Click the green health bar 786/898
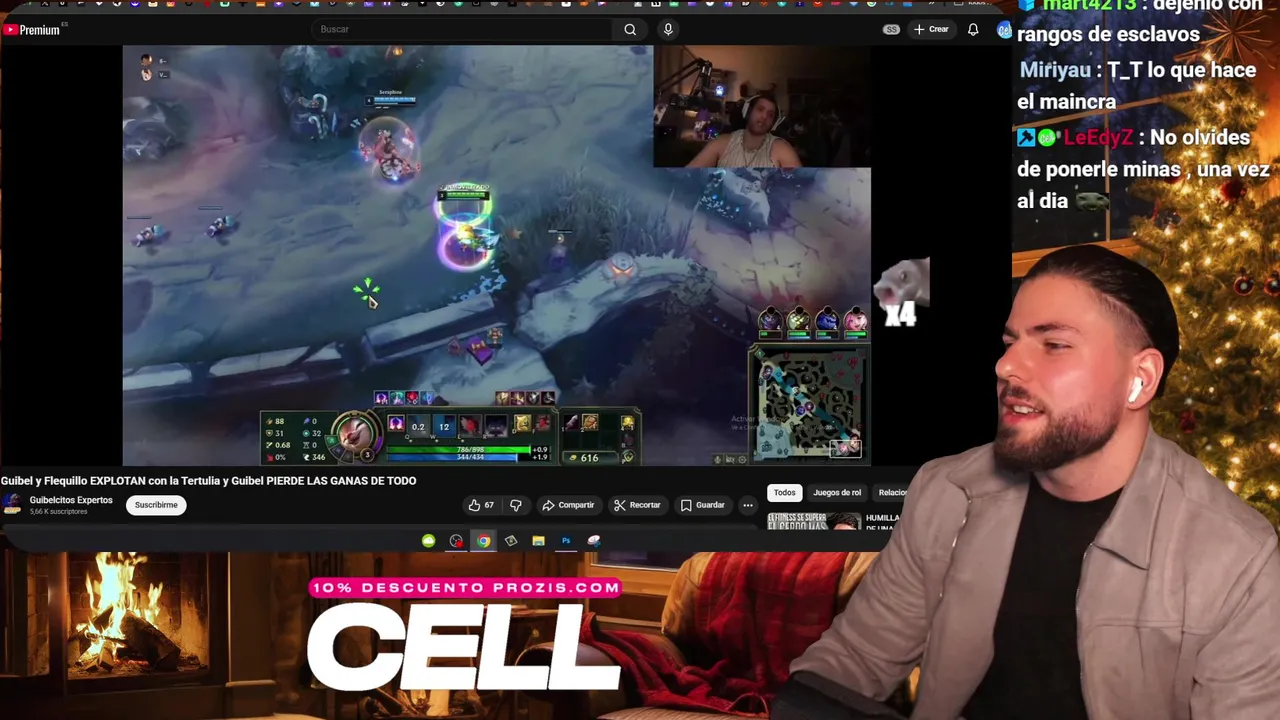Image resolution: width=1280 pixels, height=720 pixels. point(467,449)
